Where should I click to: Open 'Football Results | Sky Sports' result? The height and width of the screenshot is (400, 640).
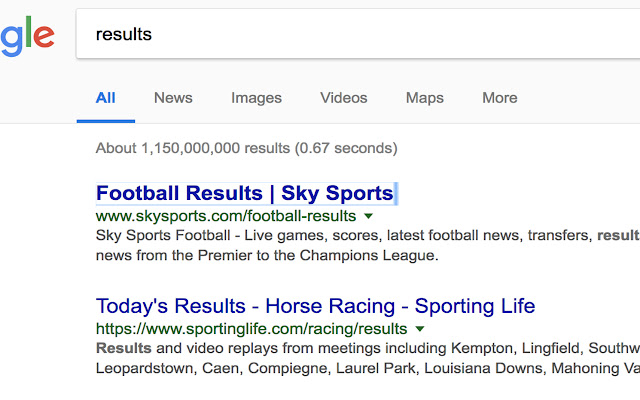click(x=245, y=193)
